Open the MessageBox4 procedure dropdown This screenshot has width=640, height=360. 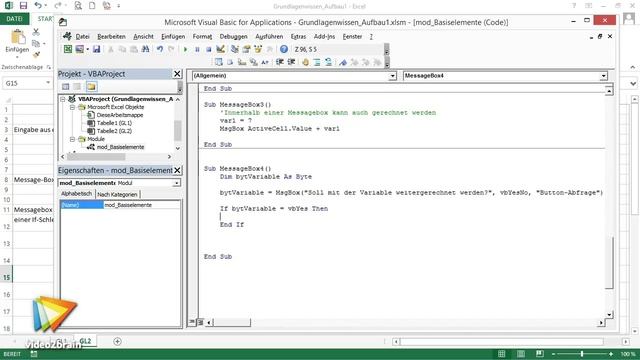tap(603, 76)
